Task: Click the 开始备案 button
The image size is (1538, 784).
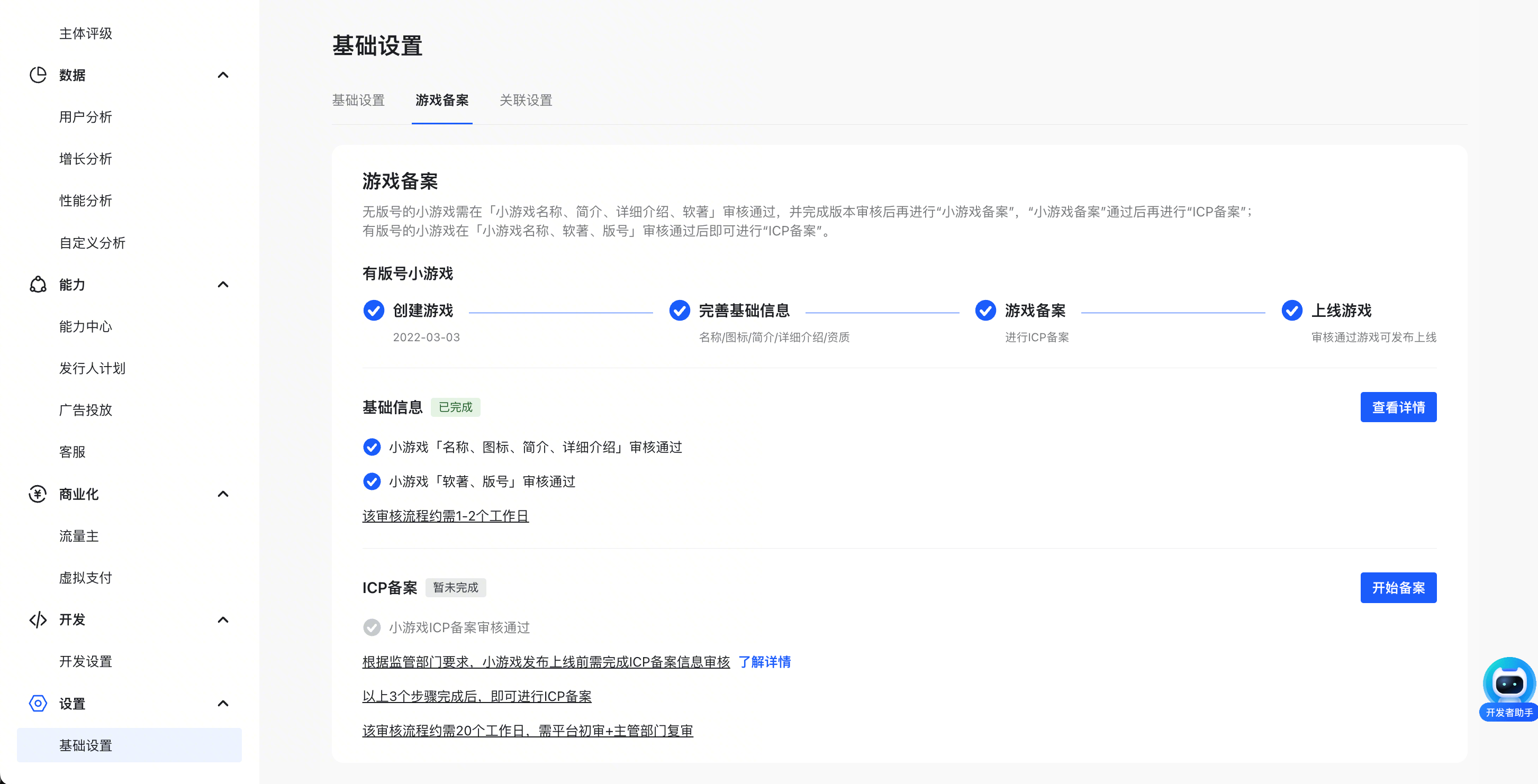Action: point(1398,588)
